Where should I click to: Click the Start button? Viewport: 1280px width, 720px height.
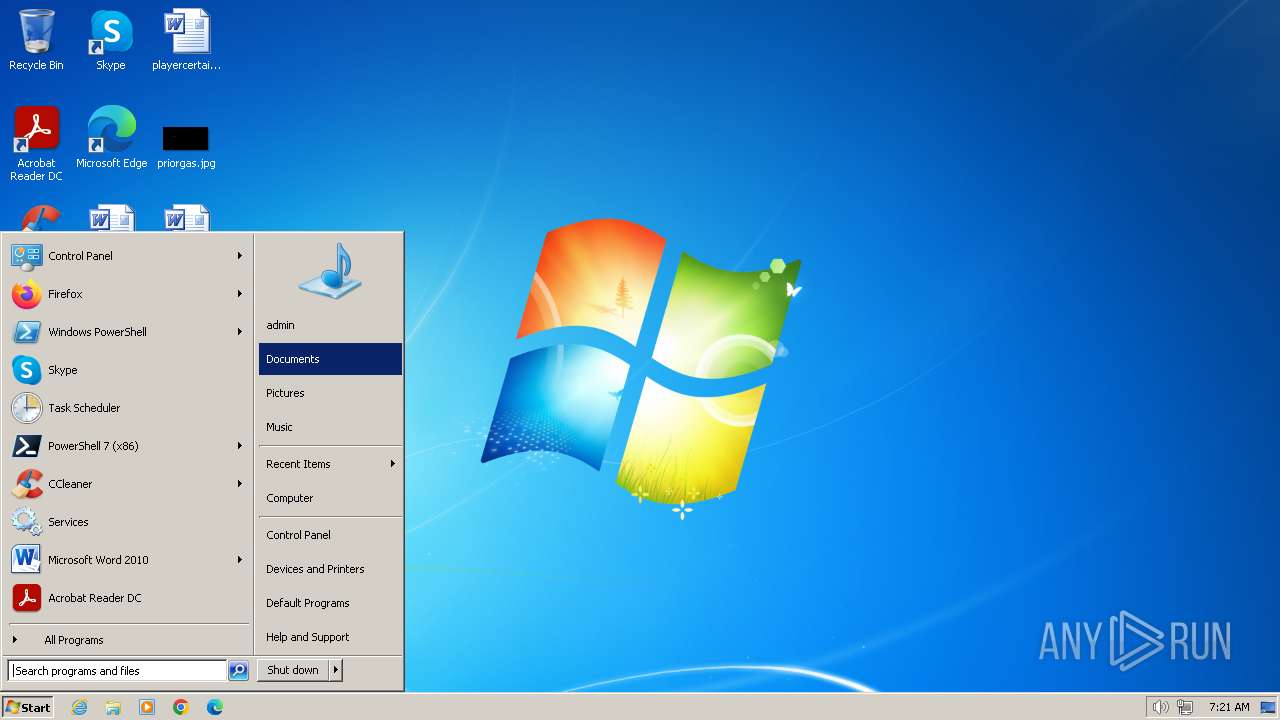pos(28,707)
